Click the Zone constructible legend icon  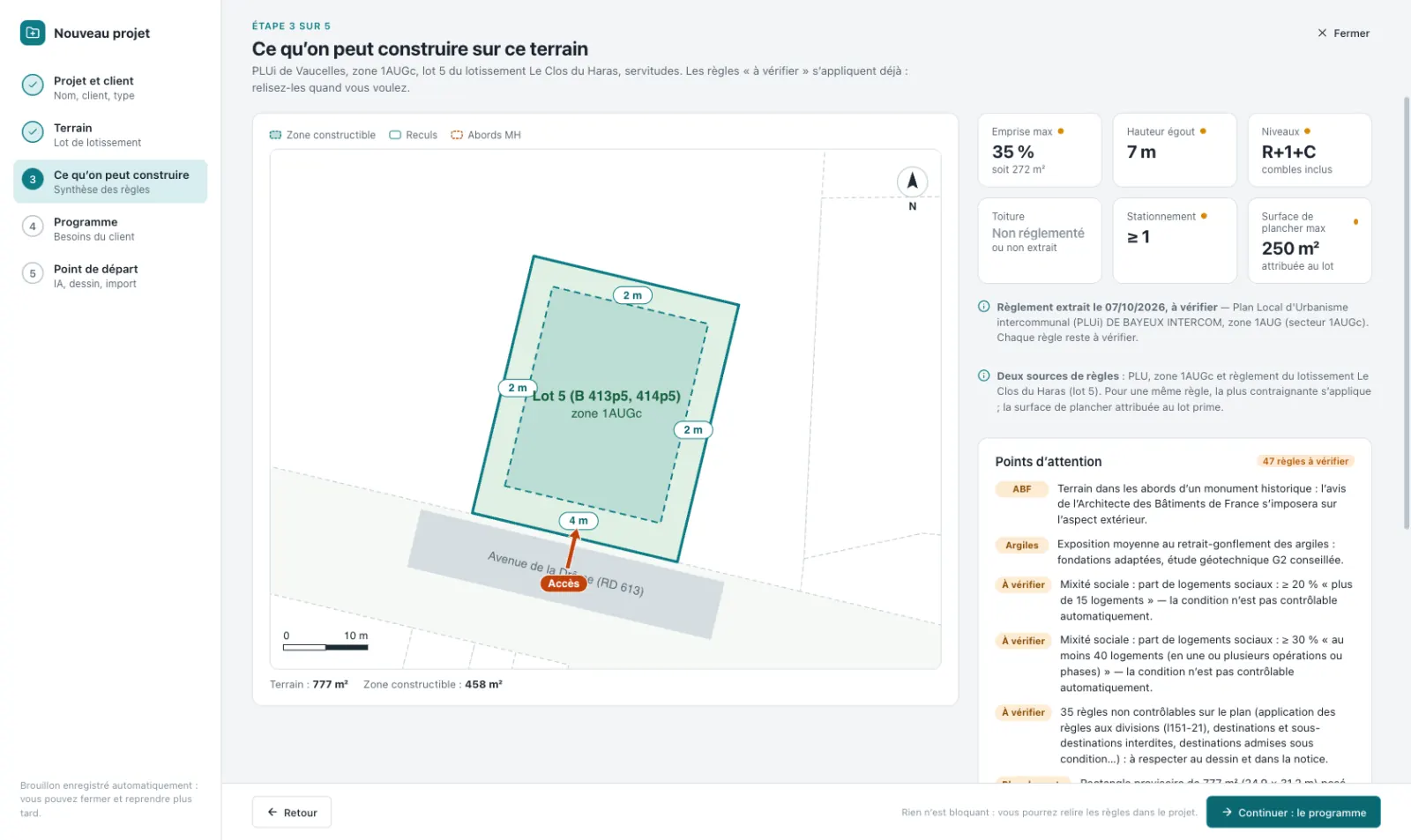[x=275, y=135]
